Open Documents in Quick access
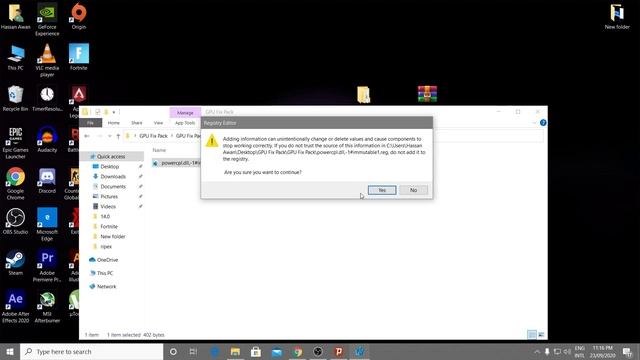640x360 pixels. pyautogui.click(x=113, y=187)
